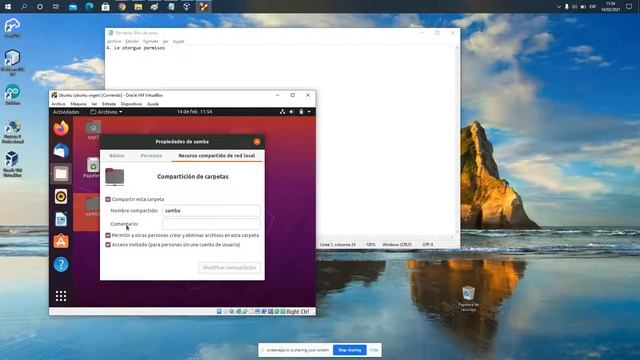
Task: Open Notepad Ayuda menu
Action: pos(178,41)
